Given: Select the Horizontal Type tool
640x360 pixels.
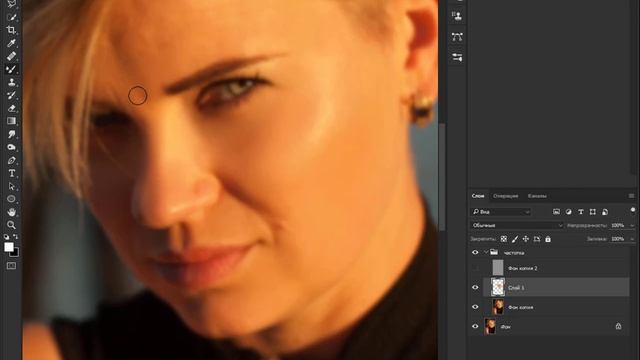Looking at the screenshot, I should 11,173.
